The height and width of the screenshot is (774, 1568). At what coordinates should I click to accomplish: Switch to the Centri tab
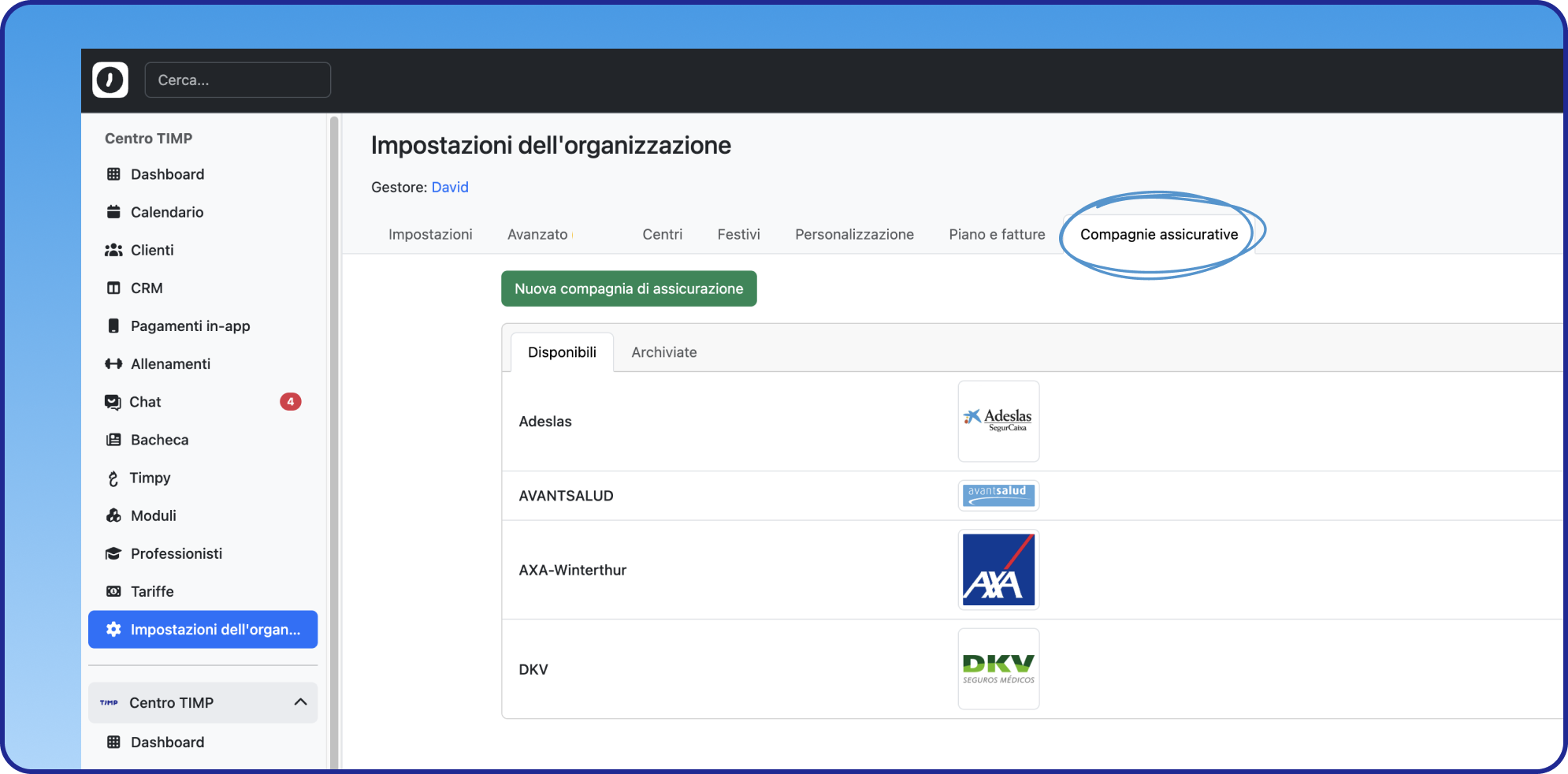[663, 234]
